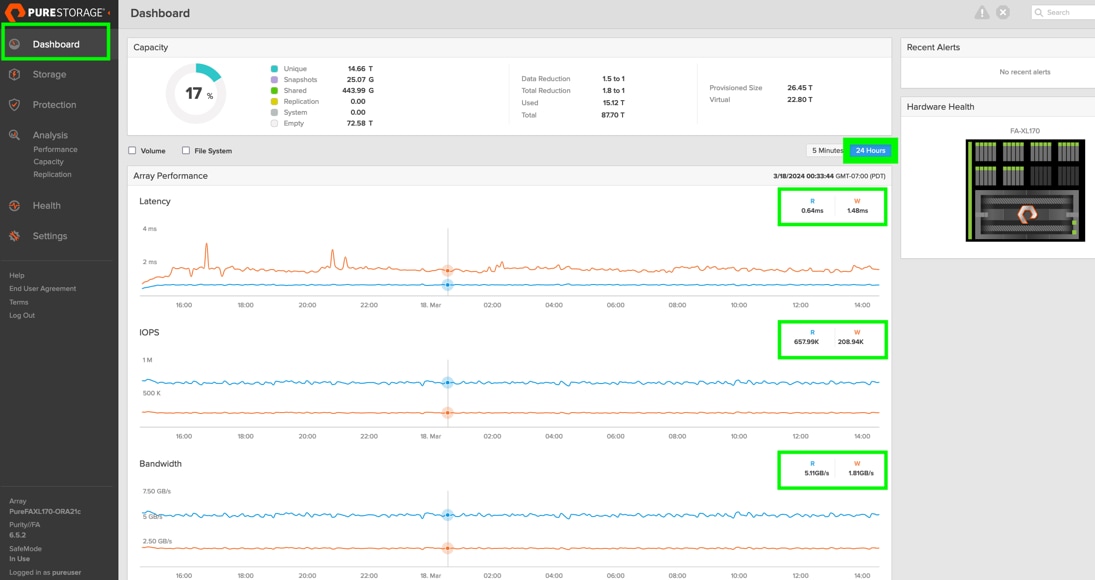
Task: Click the Unique teal color swatch in legend
Action: (274, 69)
